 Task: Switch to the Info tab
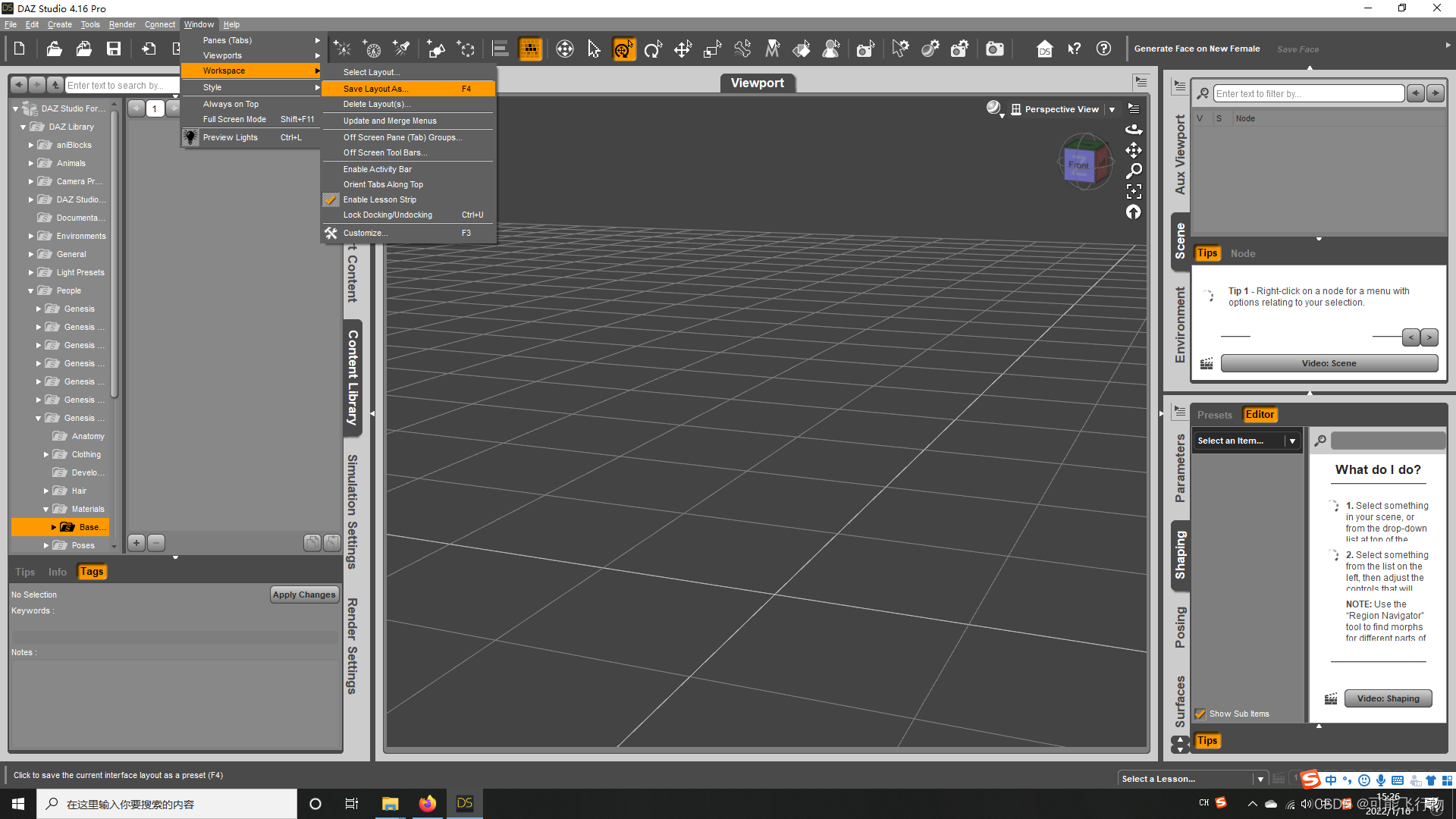(58, 572)
